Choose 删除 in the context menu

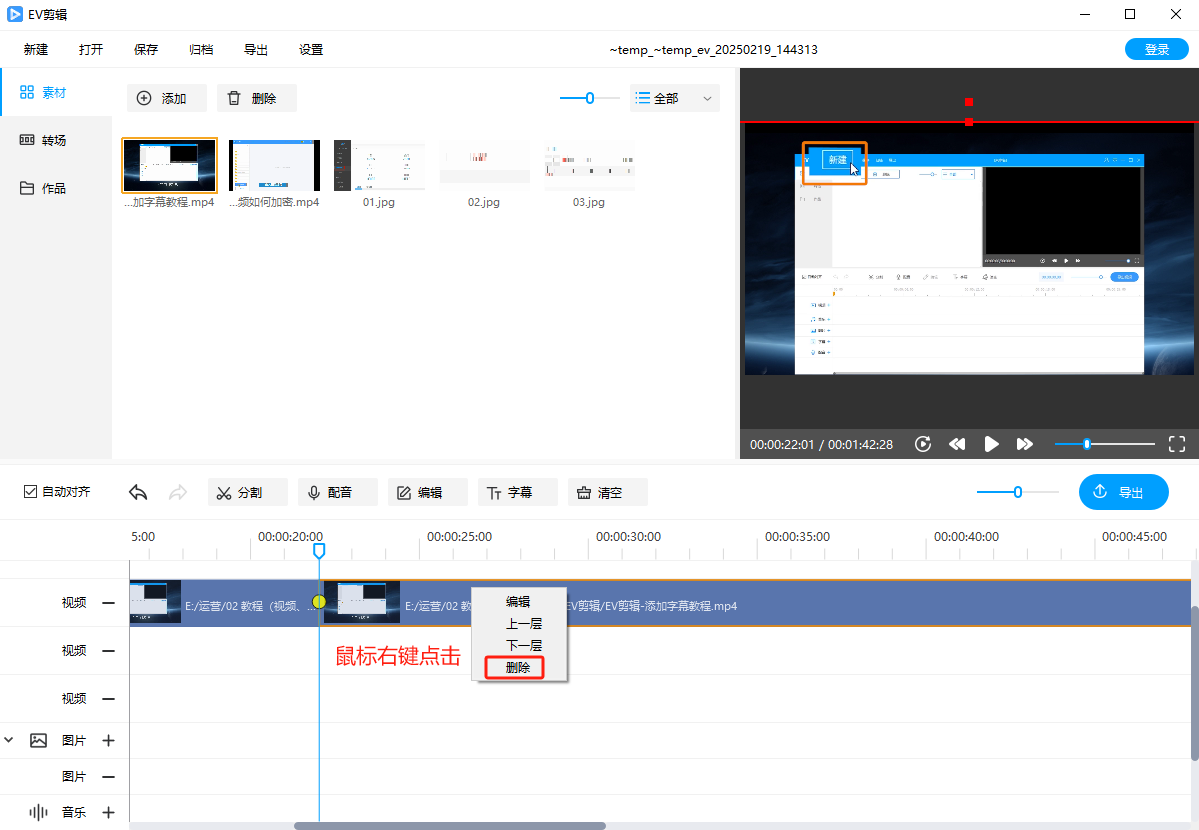pyautogui.click(x=517, y=667)
